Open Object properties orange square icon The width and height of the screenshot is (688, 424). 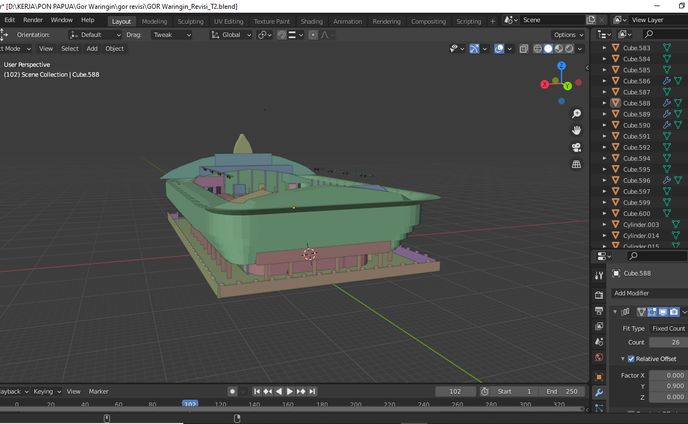click(599, 377)
